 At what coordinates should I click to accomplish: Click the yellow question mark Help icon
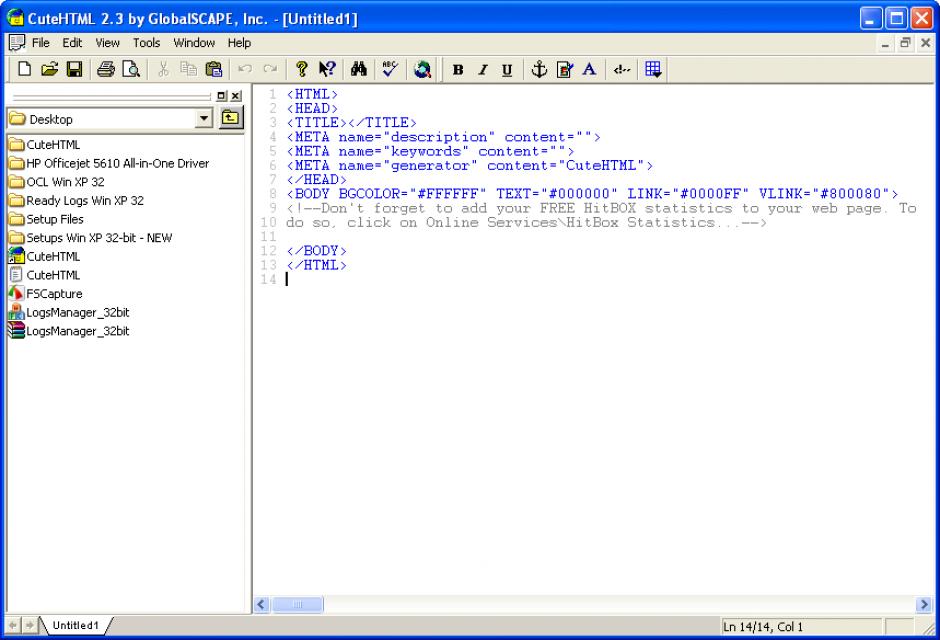click(302, 70)
